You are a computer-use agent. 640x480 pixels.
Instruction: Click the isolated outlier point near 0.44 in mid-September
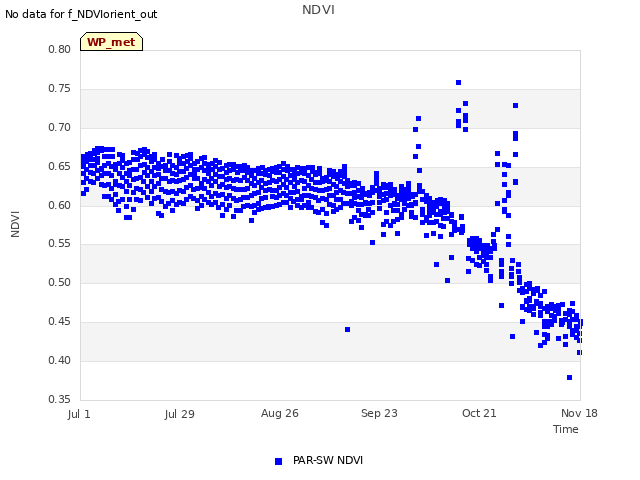[347, 329]
